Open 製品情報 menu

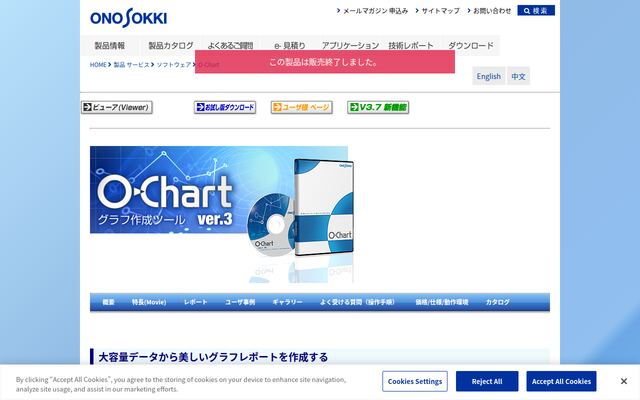(109, 46)
